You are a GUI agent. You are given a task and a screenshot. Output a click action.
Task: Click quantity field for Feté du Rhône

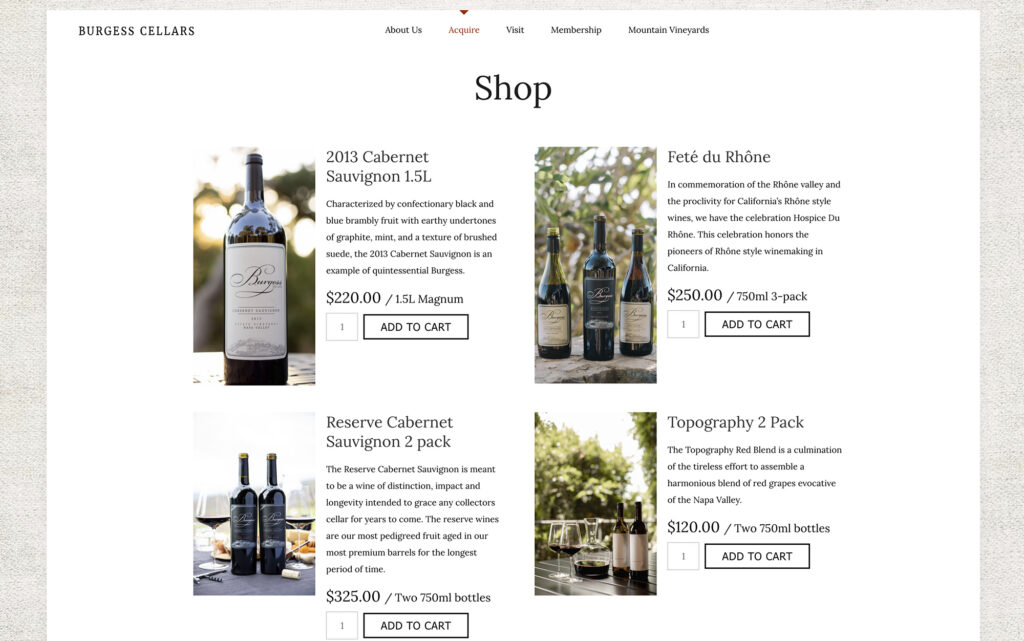(x=683, y=324)
